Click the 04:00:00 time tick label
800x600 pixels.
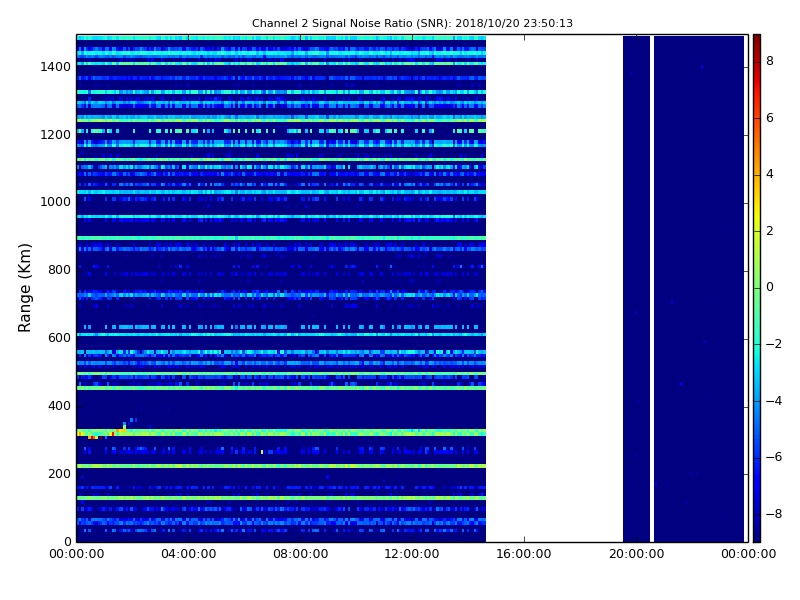(x=188, y=554)
